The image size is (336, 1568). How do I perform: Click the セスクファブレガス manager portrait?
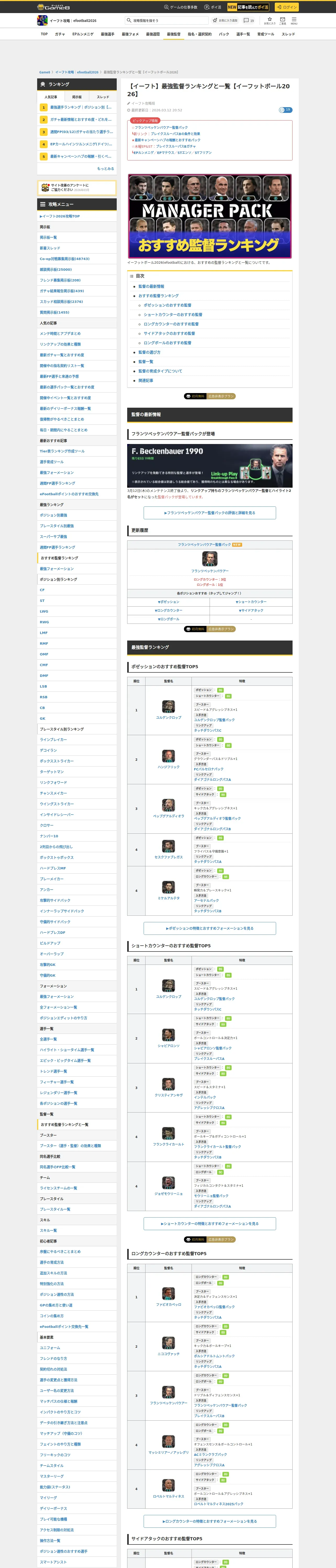pyautogui.click(x=168, y=846)
